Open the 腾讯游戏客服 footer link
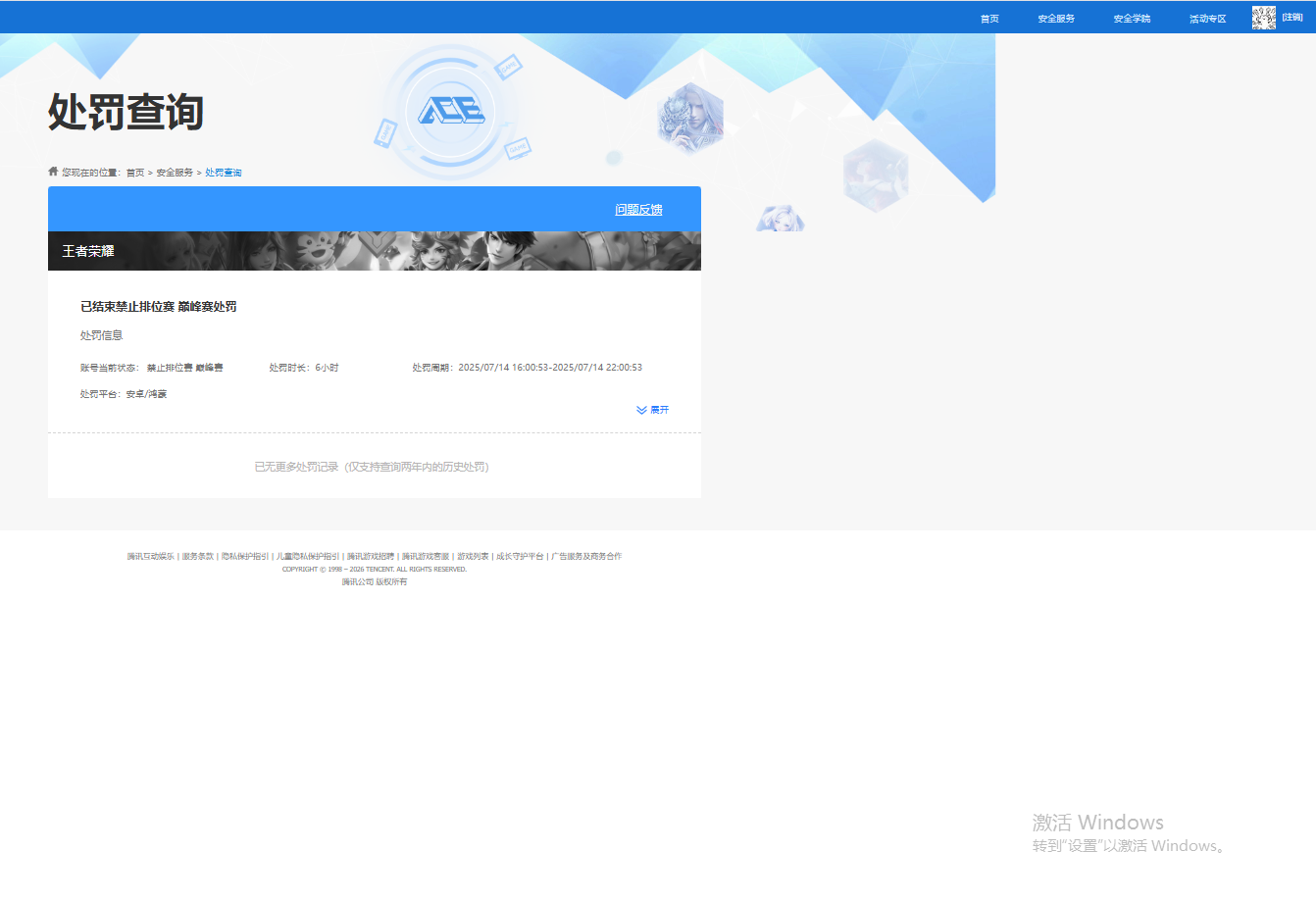This screenshot has height=901, width=1316. [x=425, y=557]
